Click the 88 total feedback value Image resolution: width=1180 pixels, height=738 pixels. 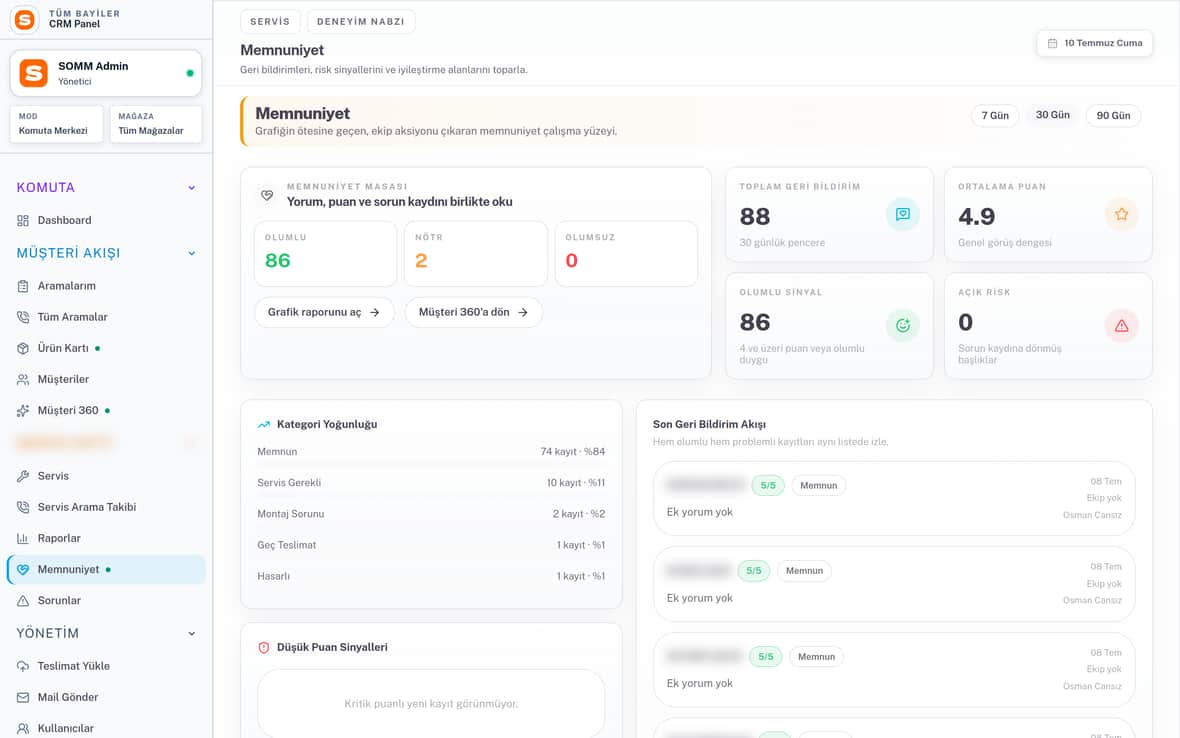tap(755, 217)
